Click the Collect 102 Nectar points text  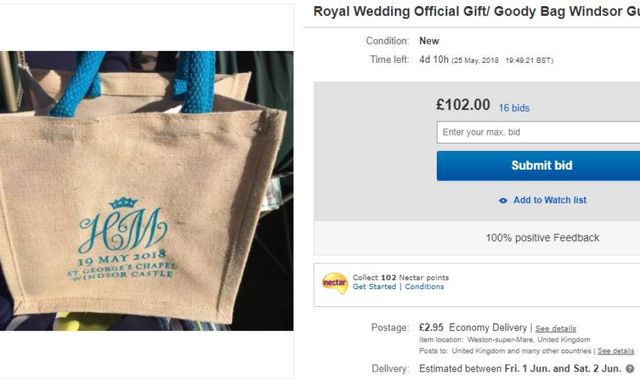click(x=400, y=278)
